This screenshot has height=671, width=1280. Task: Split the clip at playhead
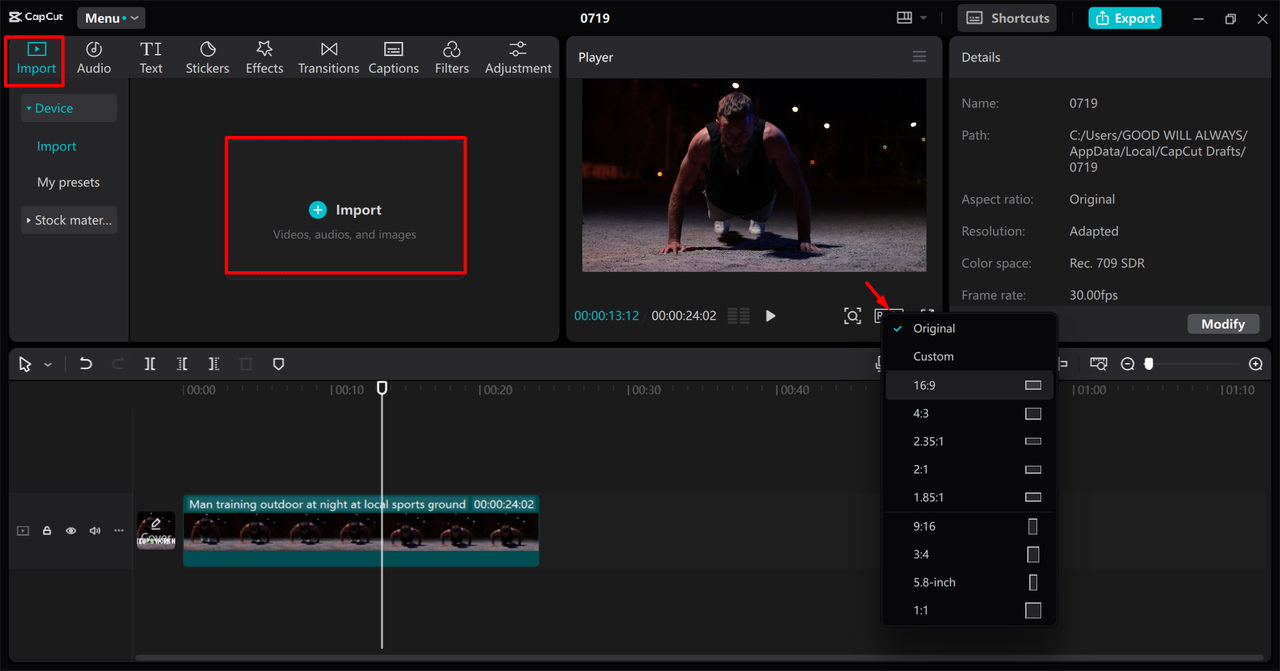pos(150,364)
